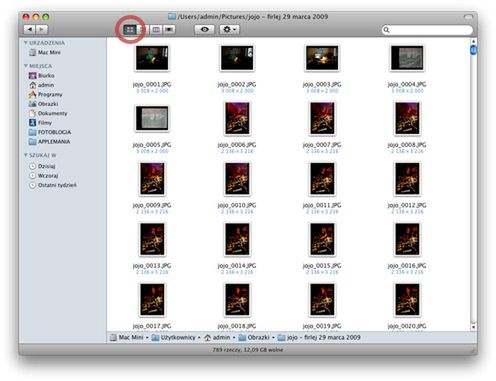The image size is (496, 381).
Task: Click Użytkownicy in the path bar
Action: click(173, 337)
